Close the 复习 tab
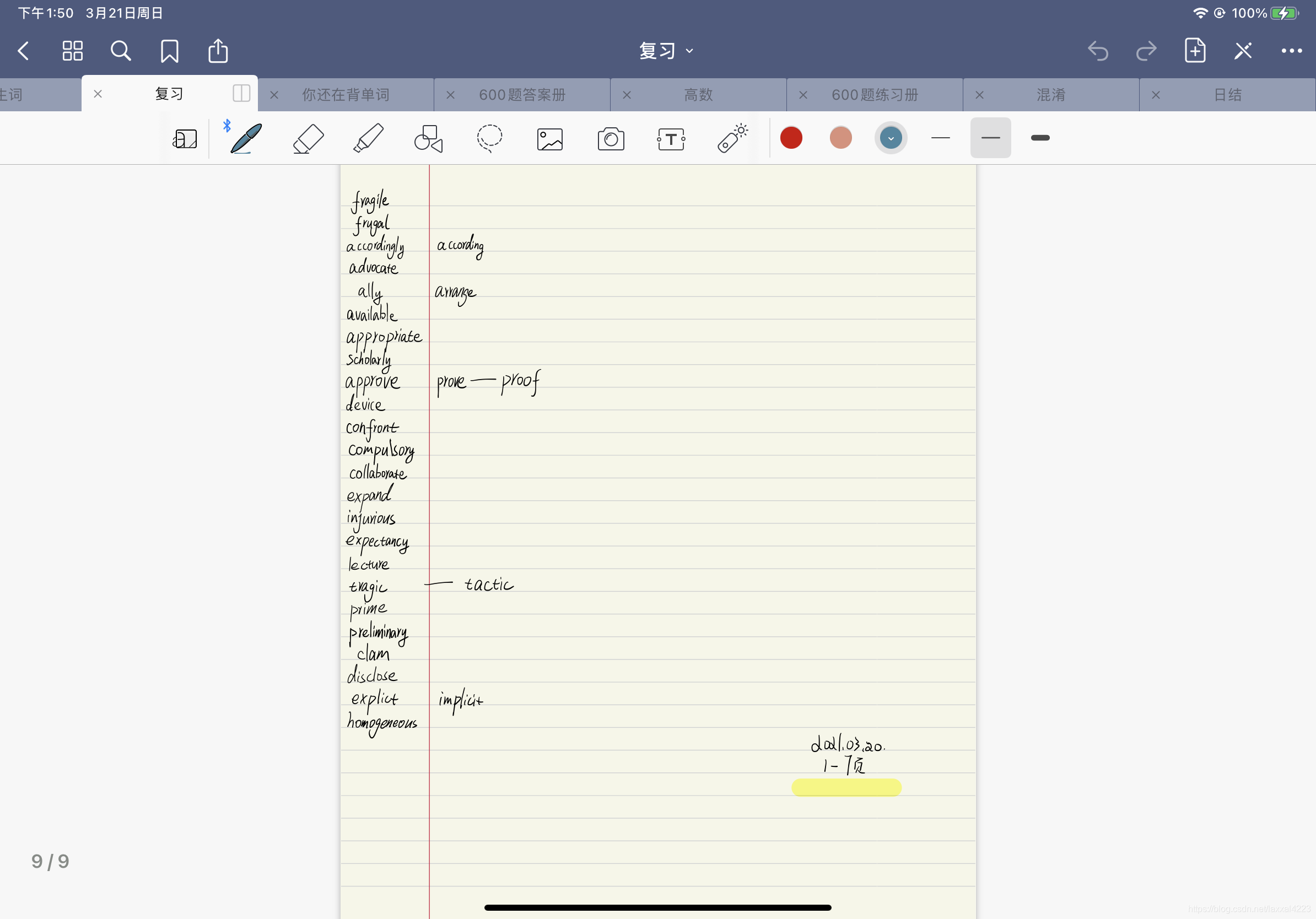Image resolution: width=1316 pixels, height=919 pixels. (98, 94)
